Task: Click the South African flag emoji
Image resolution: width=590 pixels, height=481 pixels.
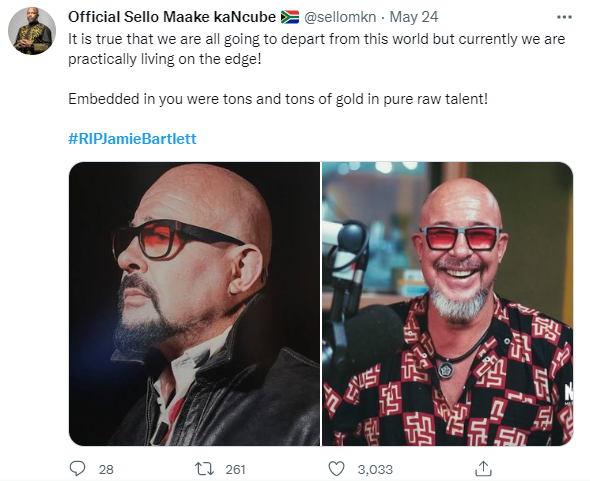Action: (x=290, y=17)
